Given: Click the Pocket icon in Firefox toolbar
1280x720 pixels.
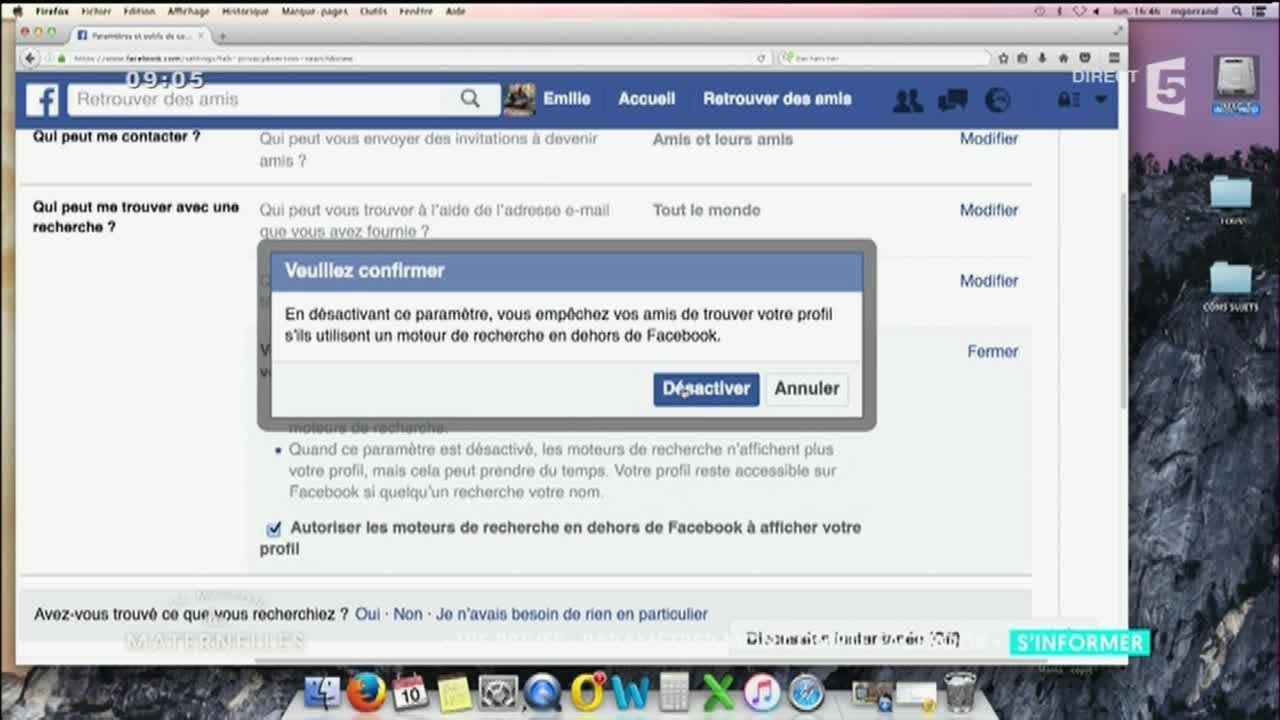Looking at the screenshot, I should click(1085, 59).
